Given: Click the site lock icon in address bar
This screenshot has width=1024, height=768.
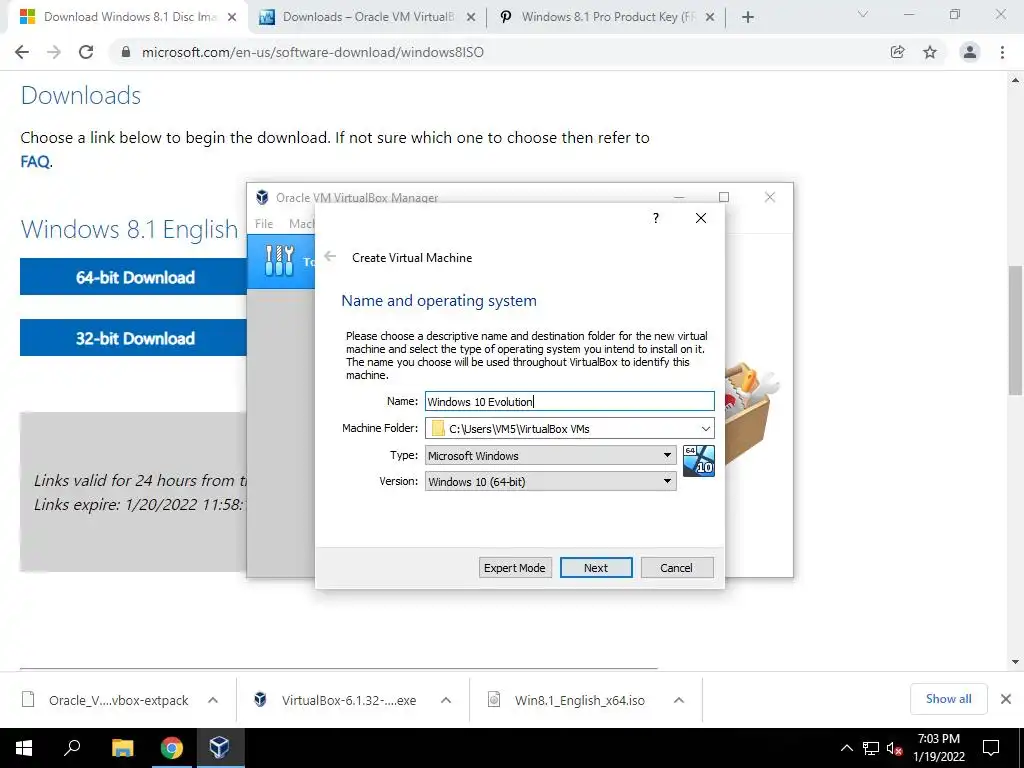Looking at the screenshot, I should click(x=126, y=52).
